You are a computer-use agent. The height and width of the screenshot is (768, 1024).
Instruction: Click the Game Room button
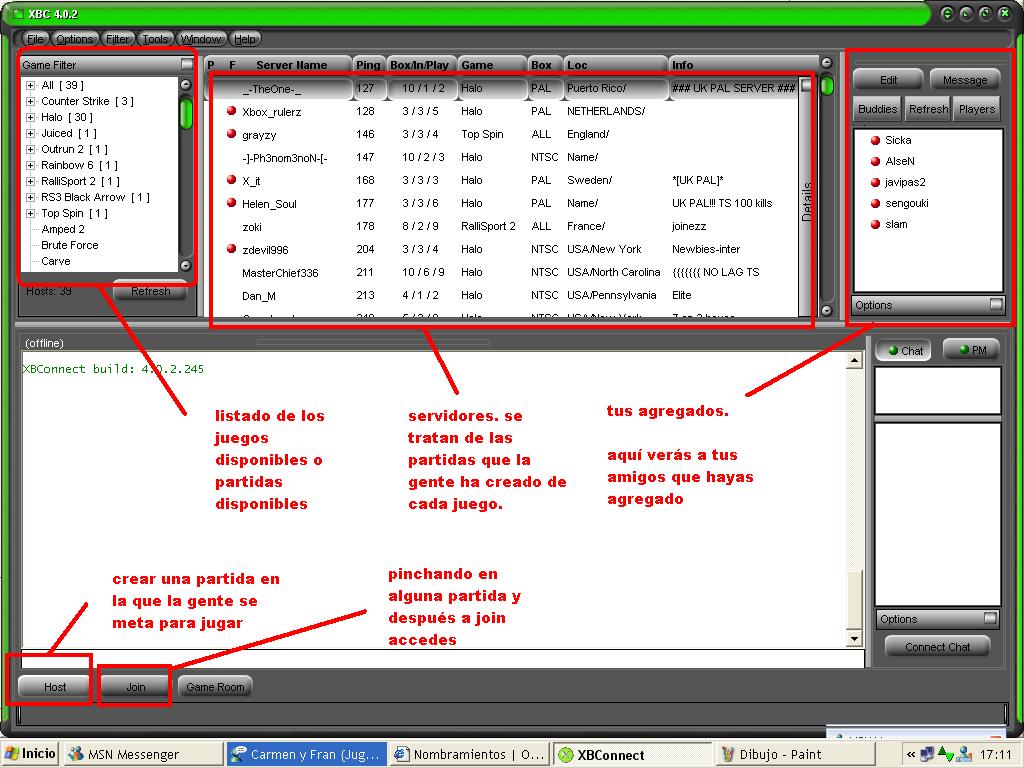pos(215,686)
